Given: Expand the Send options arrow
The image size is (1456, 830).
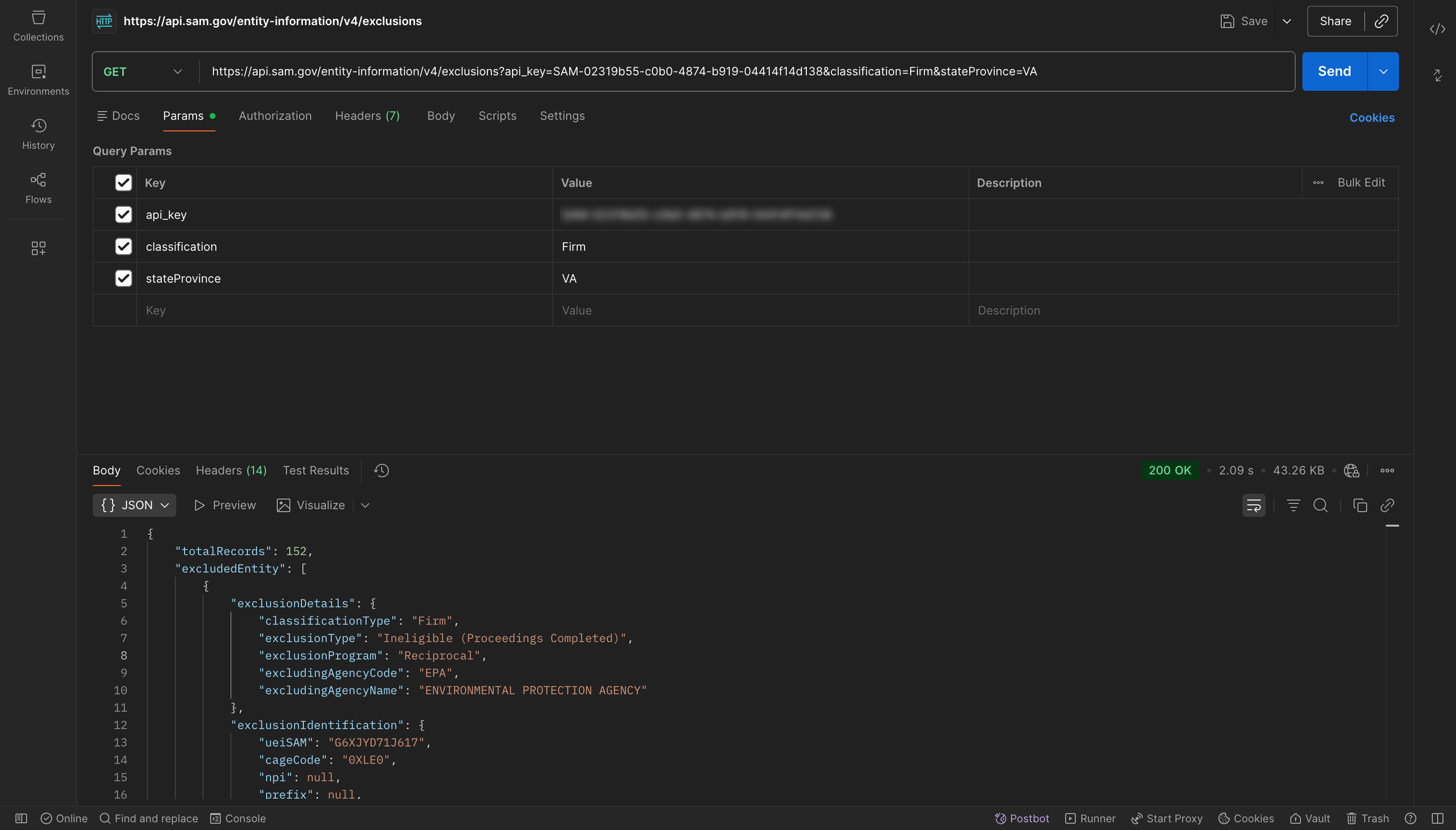Looking at the screenshot, I should point(1383,71).
